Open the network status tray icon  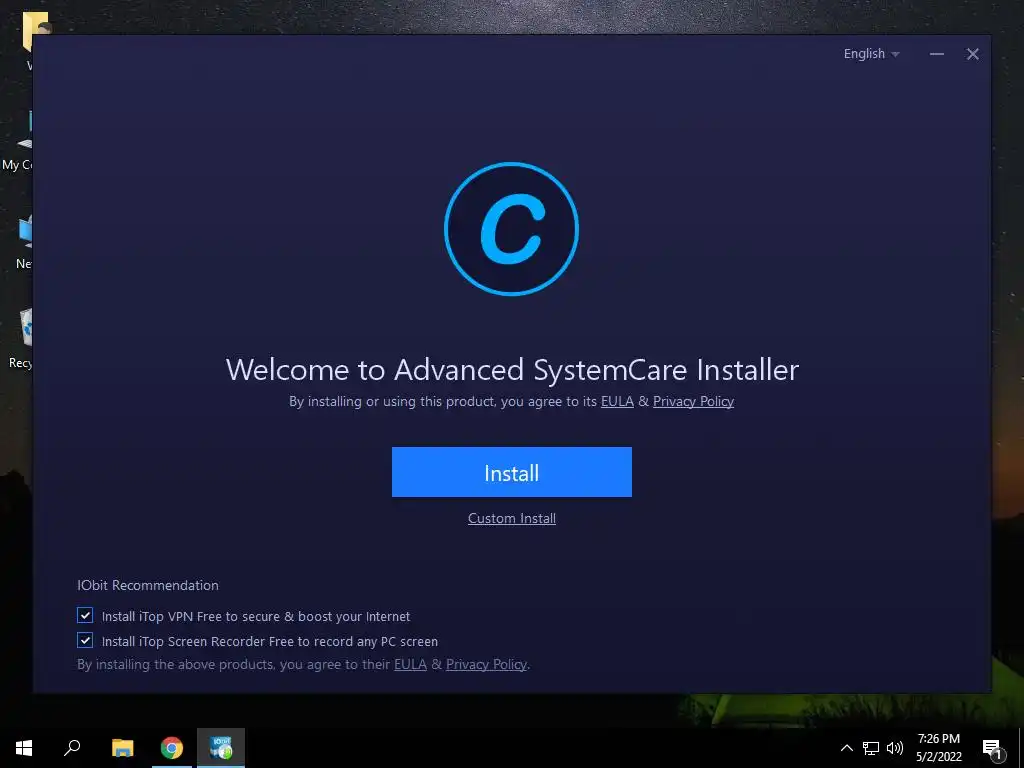coord(871,748)
